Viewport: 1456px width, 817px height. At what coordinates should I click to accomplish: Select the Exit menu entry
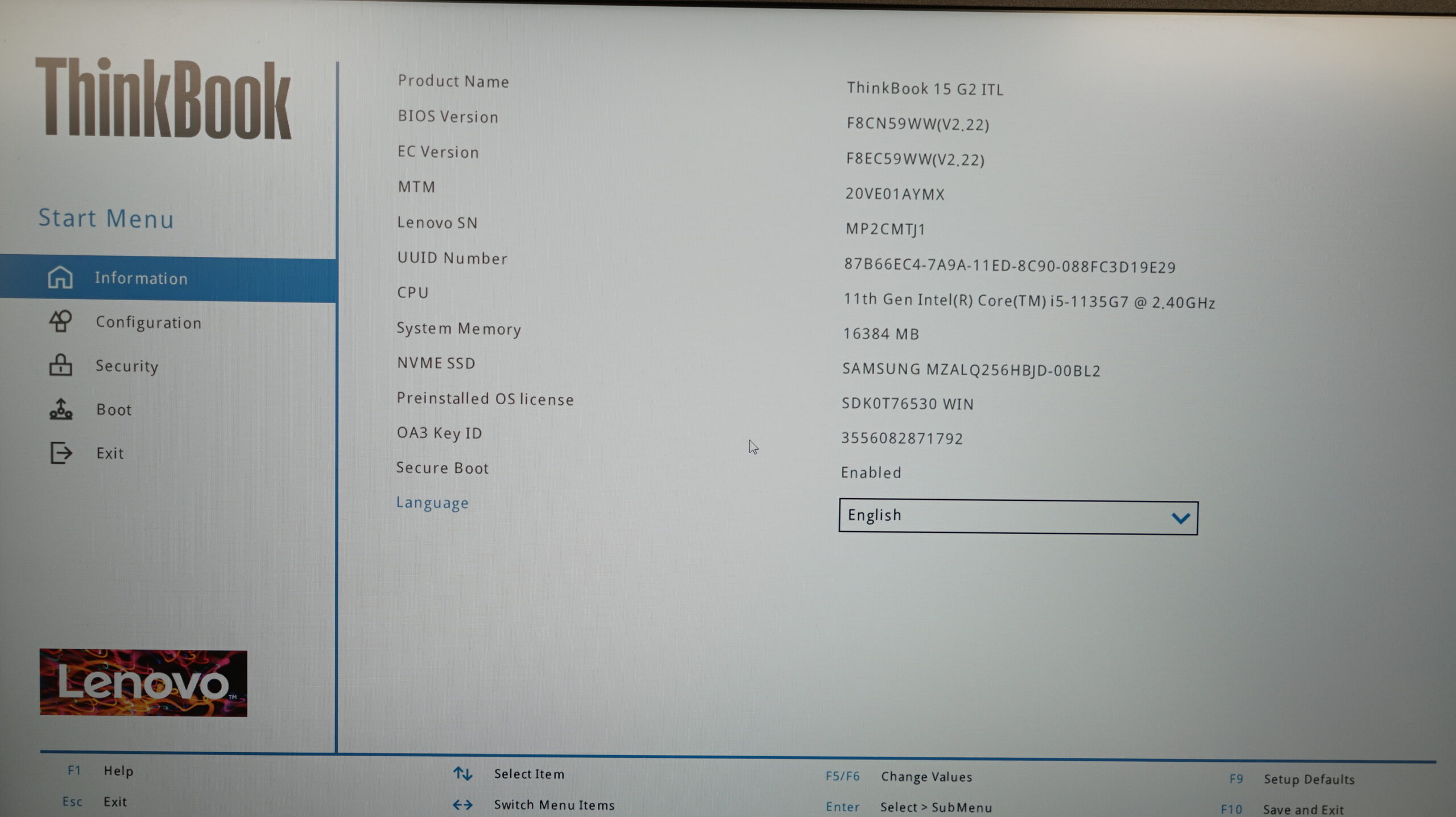click(110, 453)
